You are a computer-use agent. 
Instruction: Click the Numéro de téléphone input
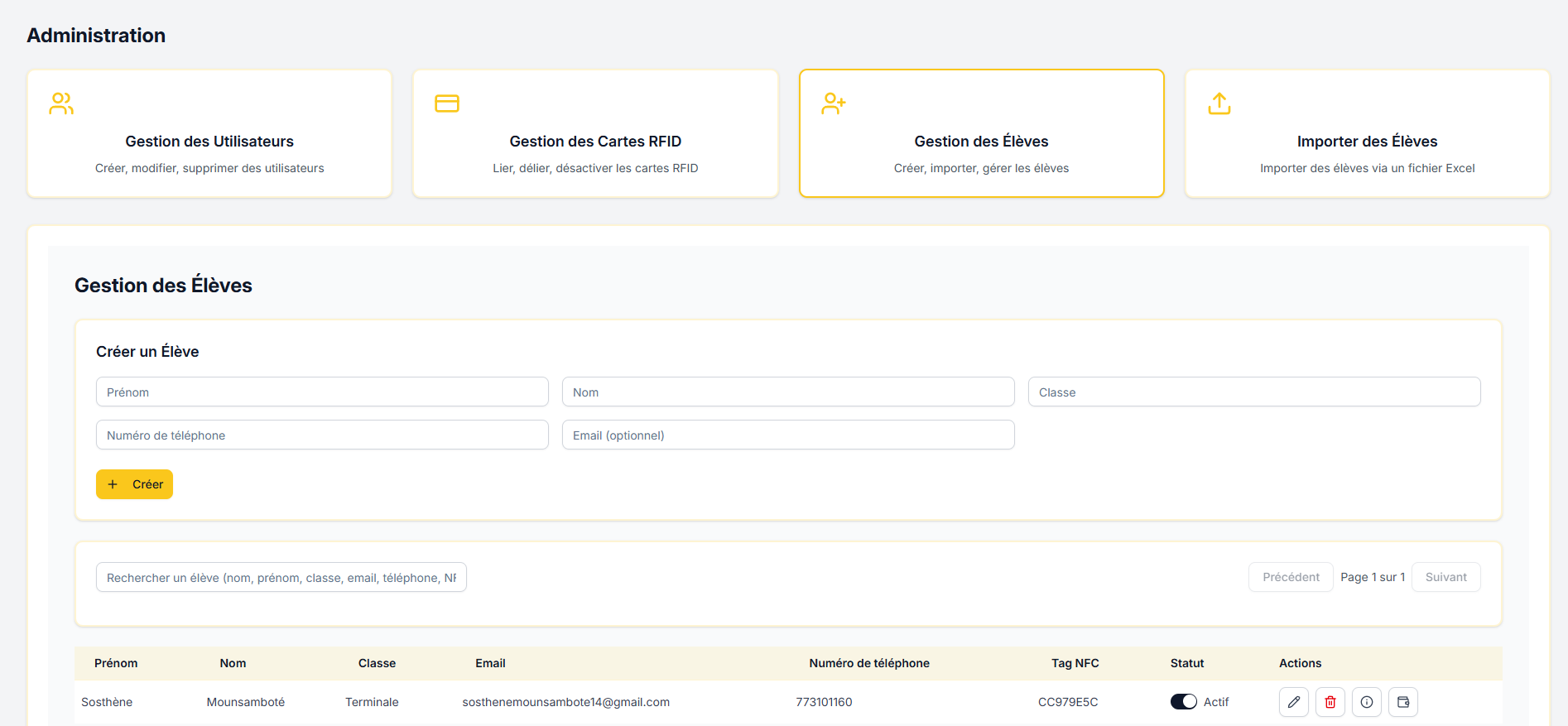tap(322, 435)
